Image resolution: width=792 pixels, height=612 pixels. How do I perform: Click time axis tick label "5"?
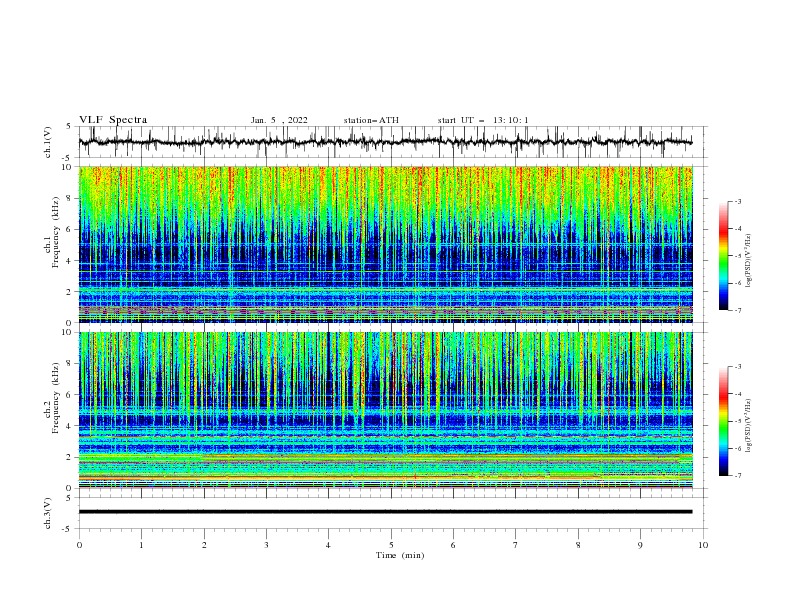[391, 545]
